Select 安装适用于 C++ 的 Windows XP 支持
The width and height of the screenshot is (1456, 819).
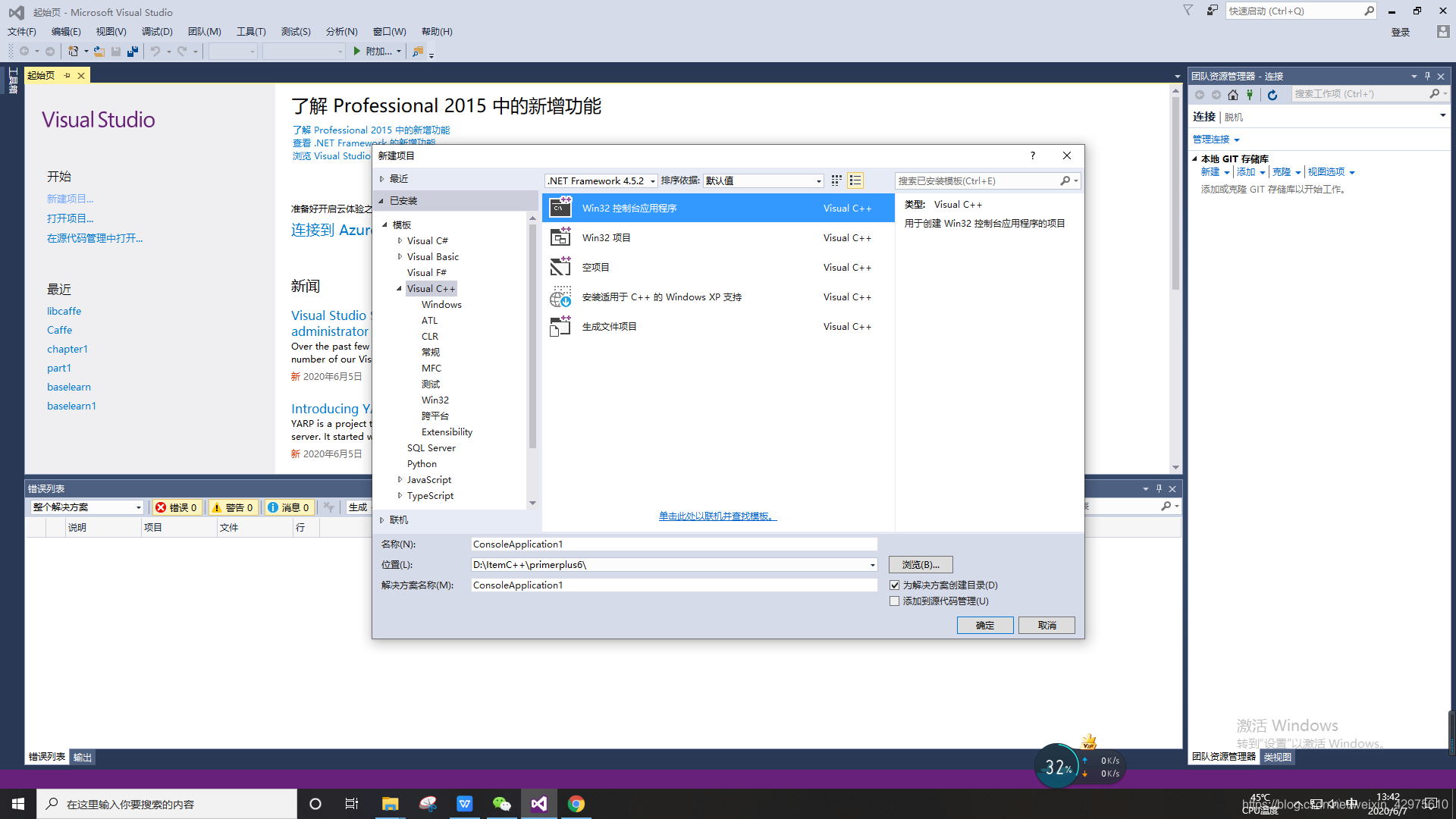click(x=718, y=297)
